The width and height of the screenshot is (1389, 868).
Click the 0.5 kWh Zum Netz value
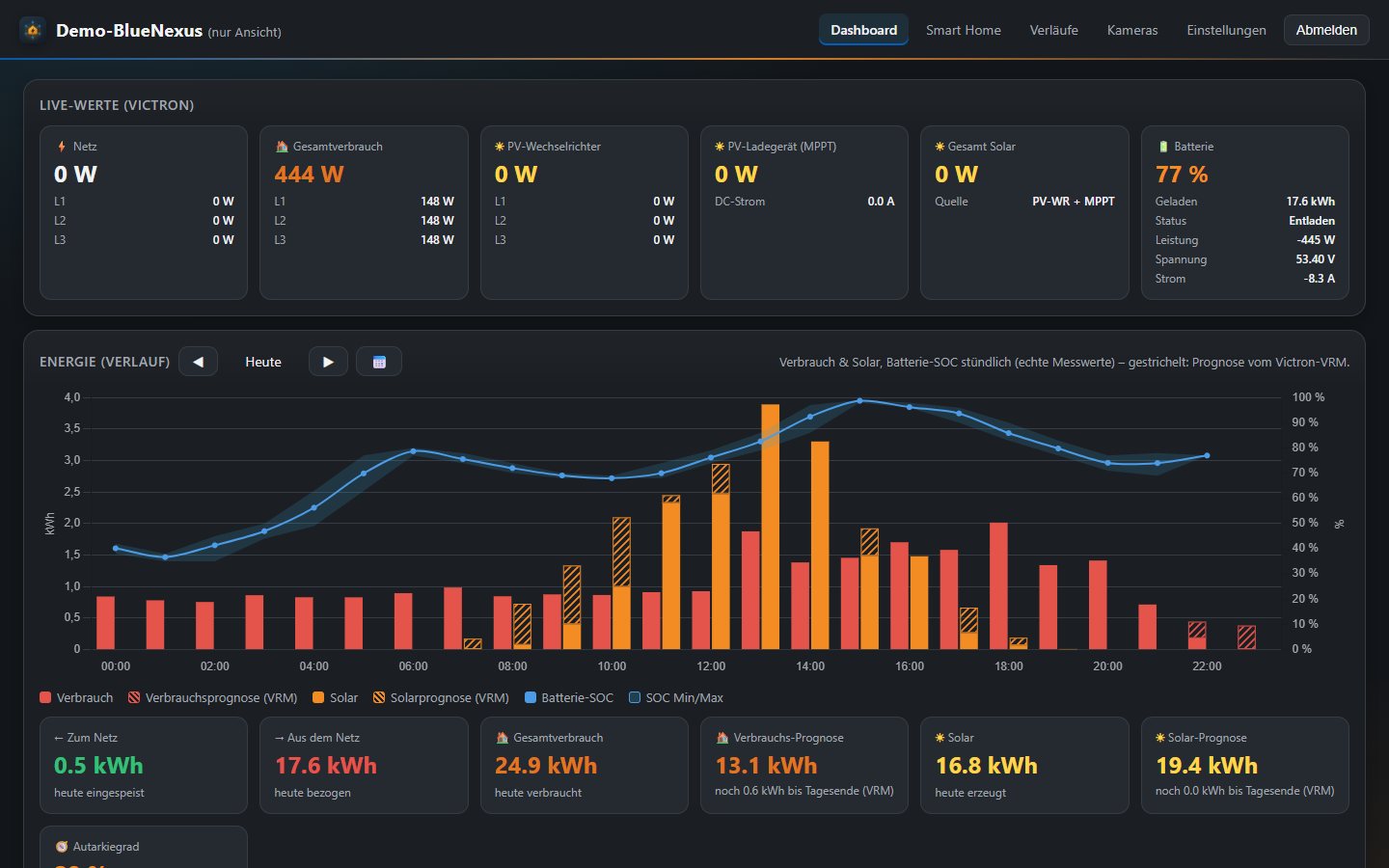point(98,766)
